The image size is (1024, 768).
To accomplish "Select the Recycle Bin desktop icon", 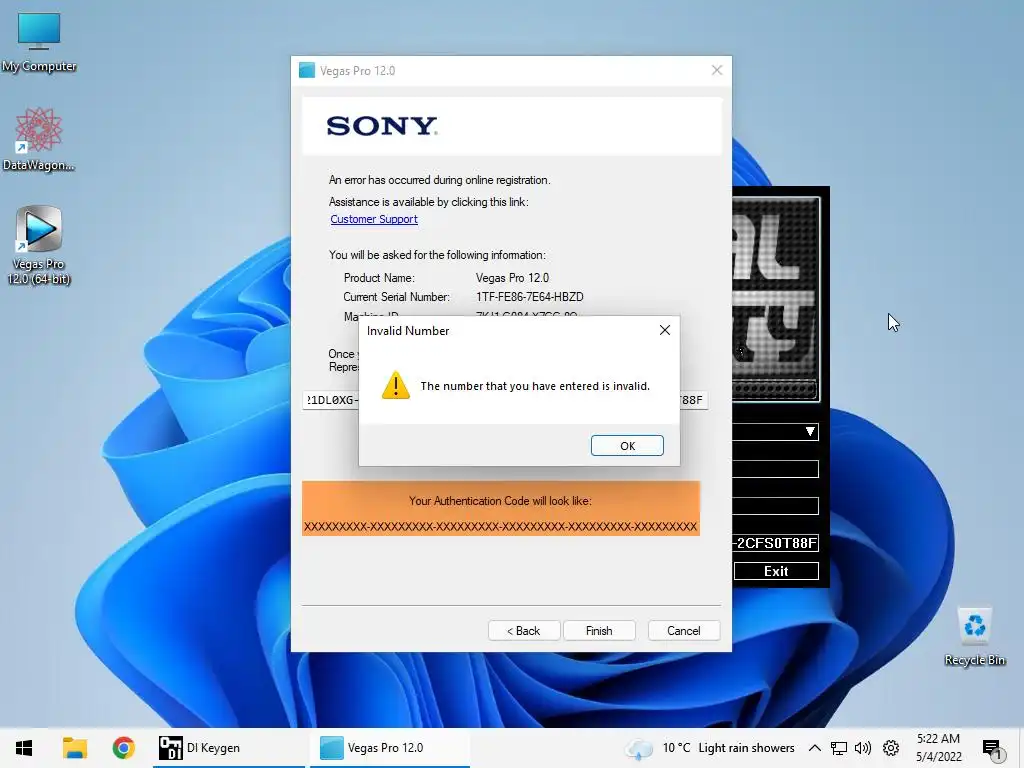I will coord(974,637).
